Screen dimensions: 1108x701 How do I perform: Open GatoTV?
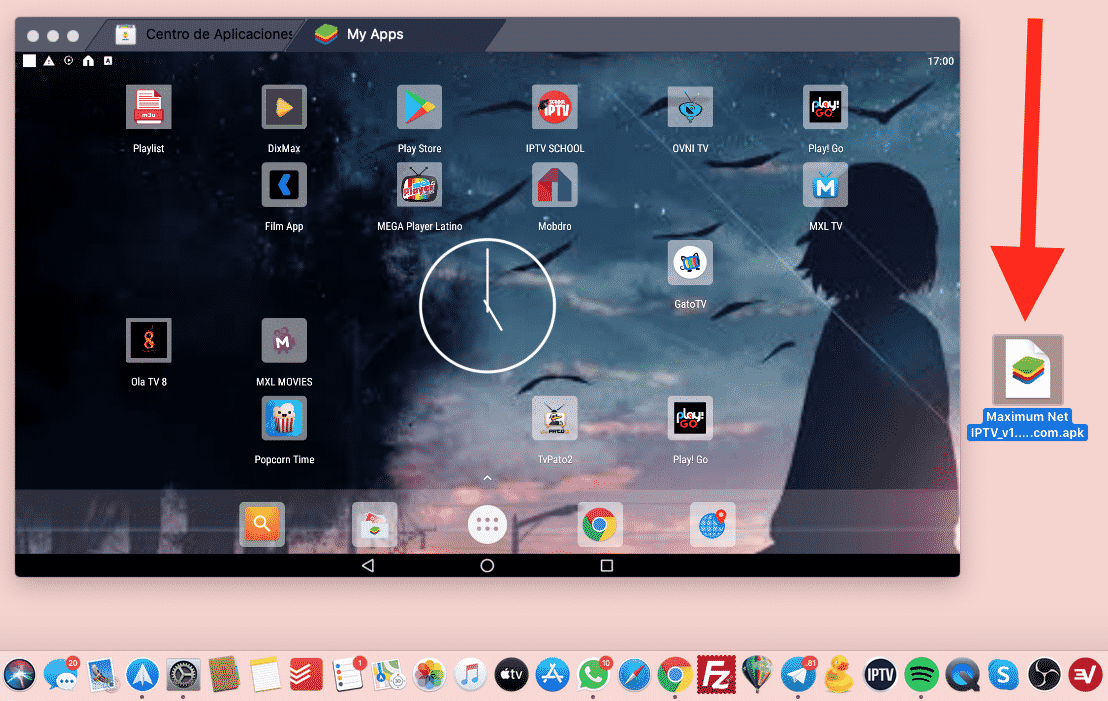pyautogui.click(x=690, y=262)
